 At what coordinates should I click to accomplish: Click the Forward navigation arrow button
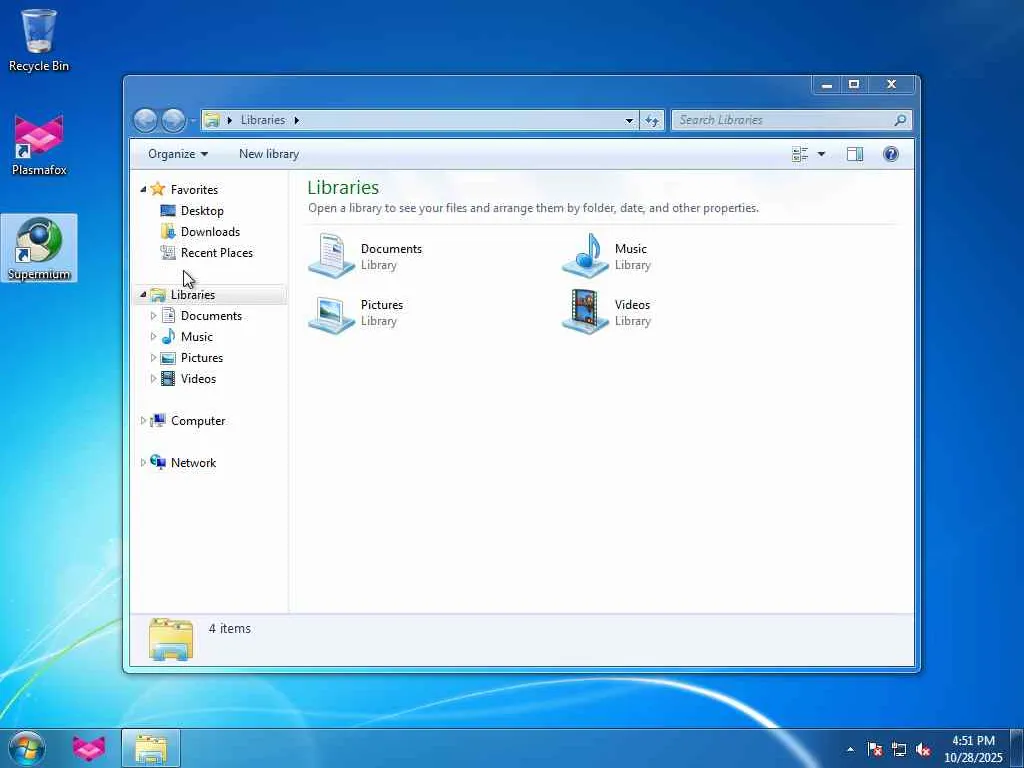click(173, 120)
